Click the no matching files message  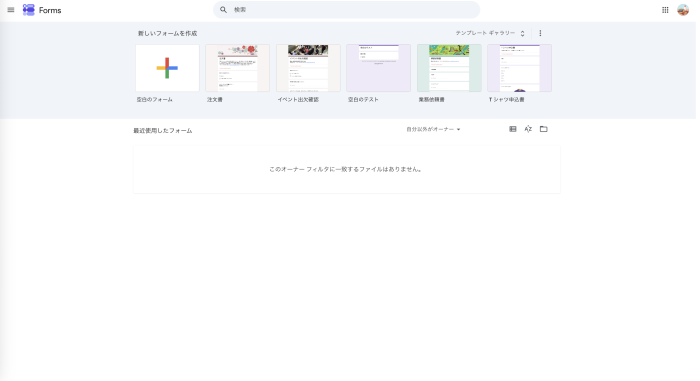346,169
